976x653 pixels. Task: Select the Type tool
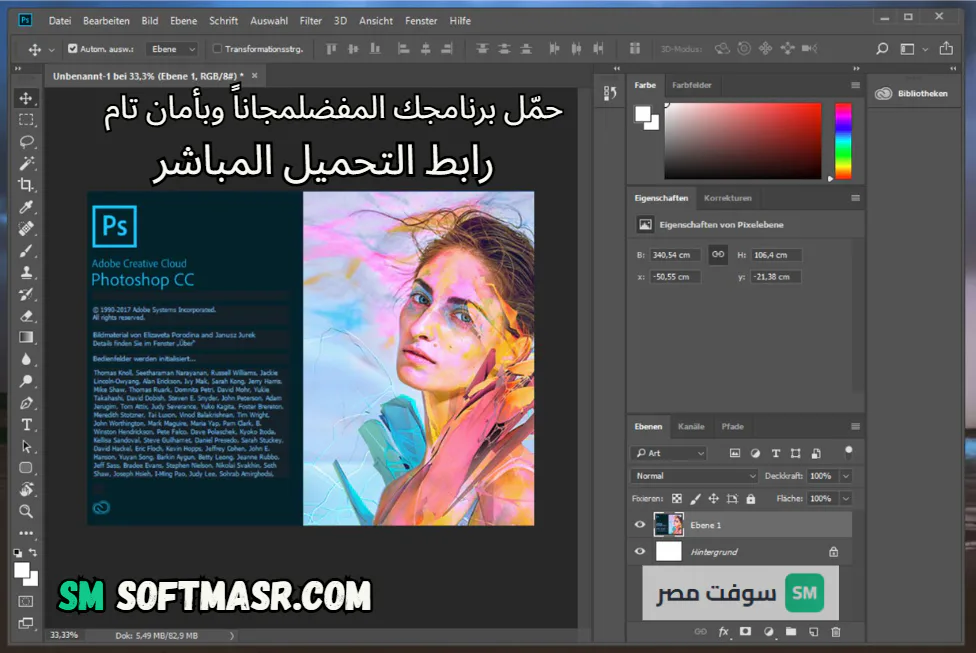tap(26, 425)
